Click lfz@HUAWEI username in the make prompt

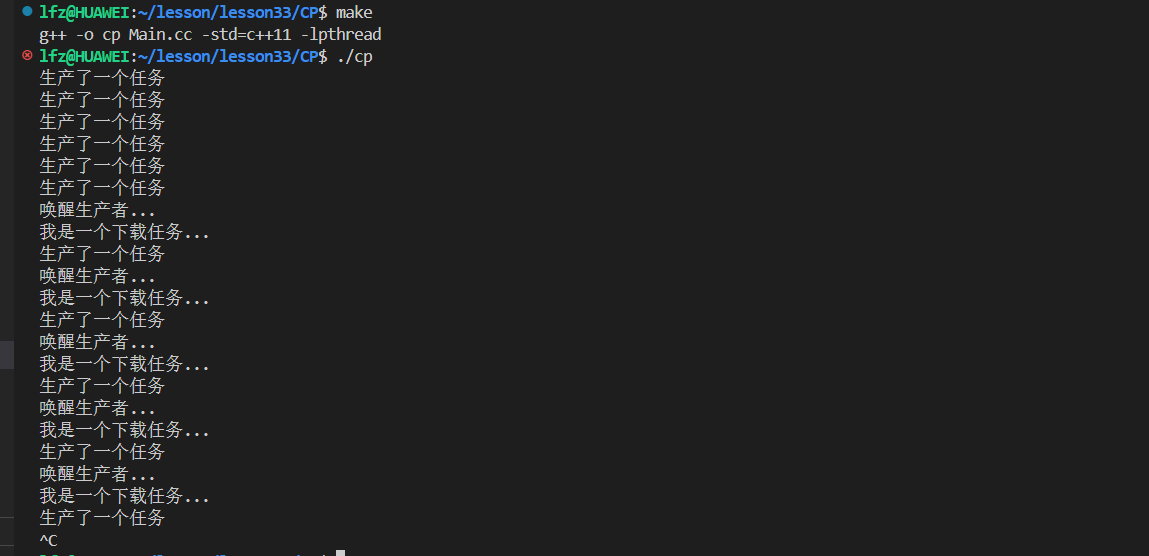[x=84, y=12]
